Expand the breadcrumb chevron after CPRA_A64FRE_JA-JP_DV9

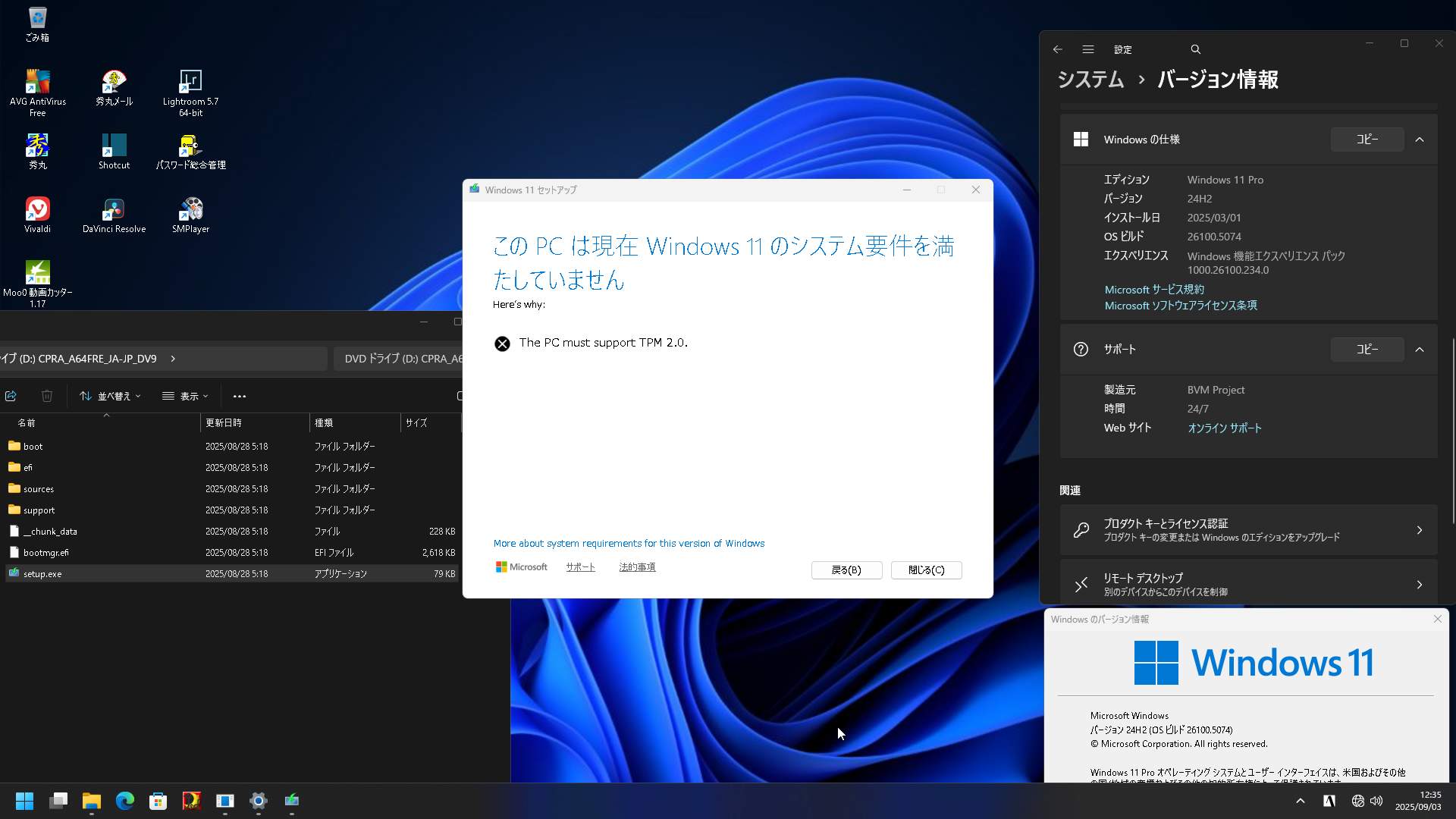(173, 359)
